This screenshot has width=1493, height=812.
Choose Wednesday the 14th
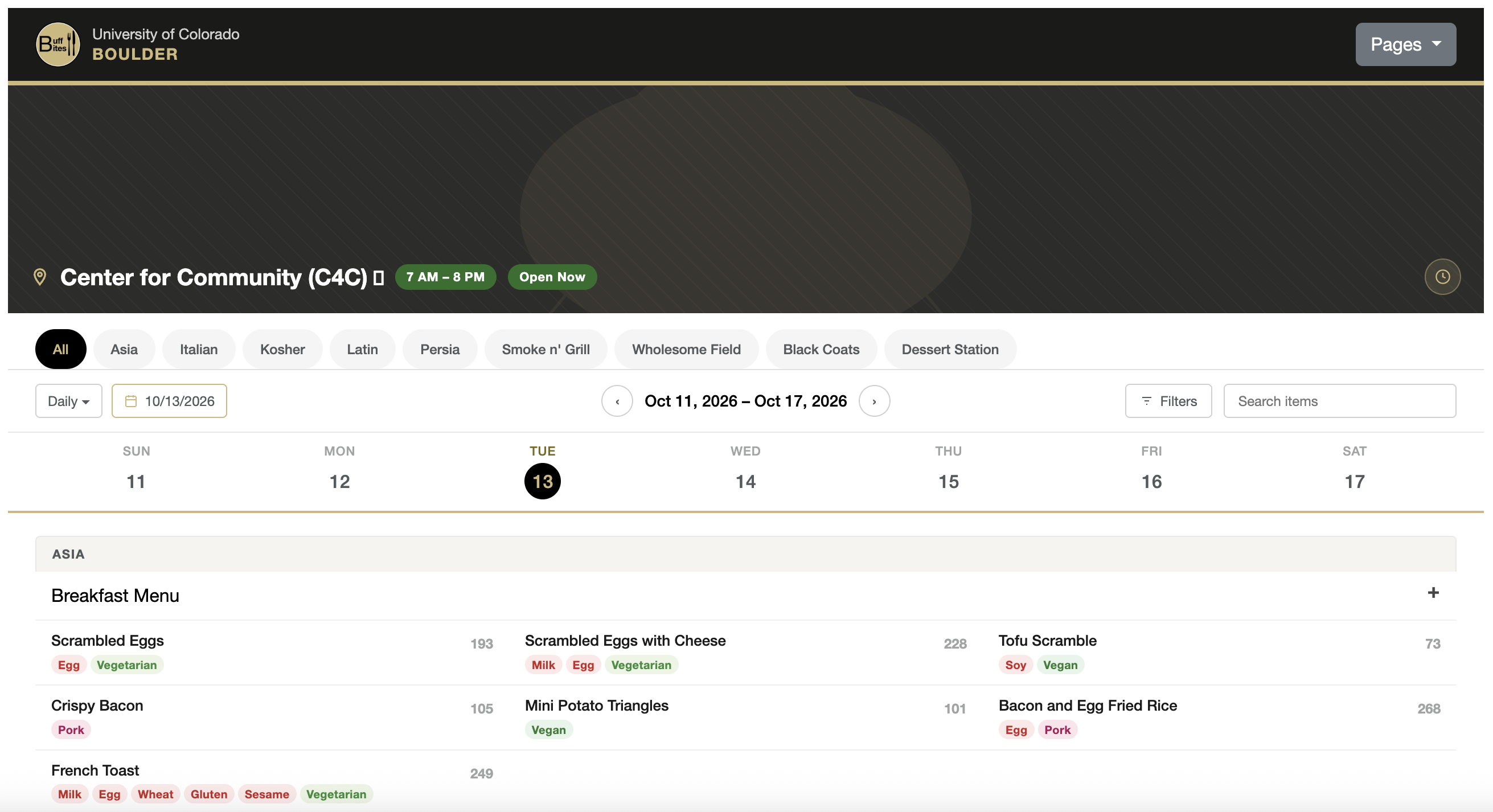tap(745, 471)
